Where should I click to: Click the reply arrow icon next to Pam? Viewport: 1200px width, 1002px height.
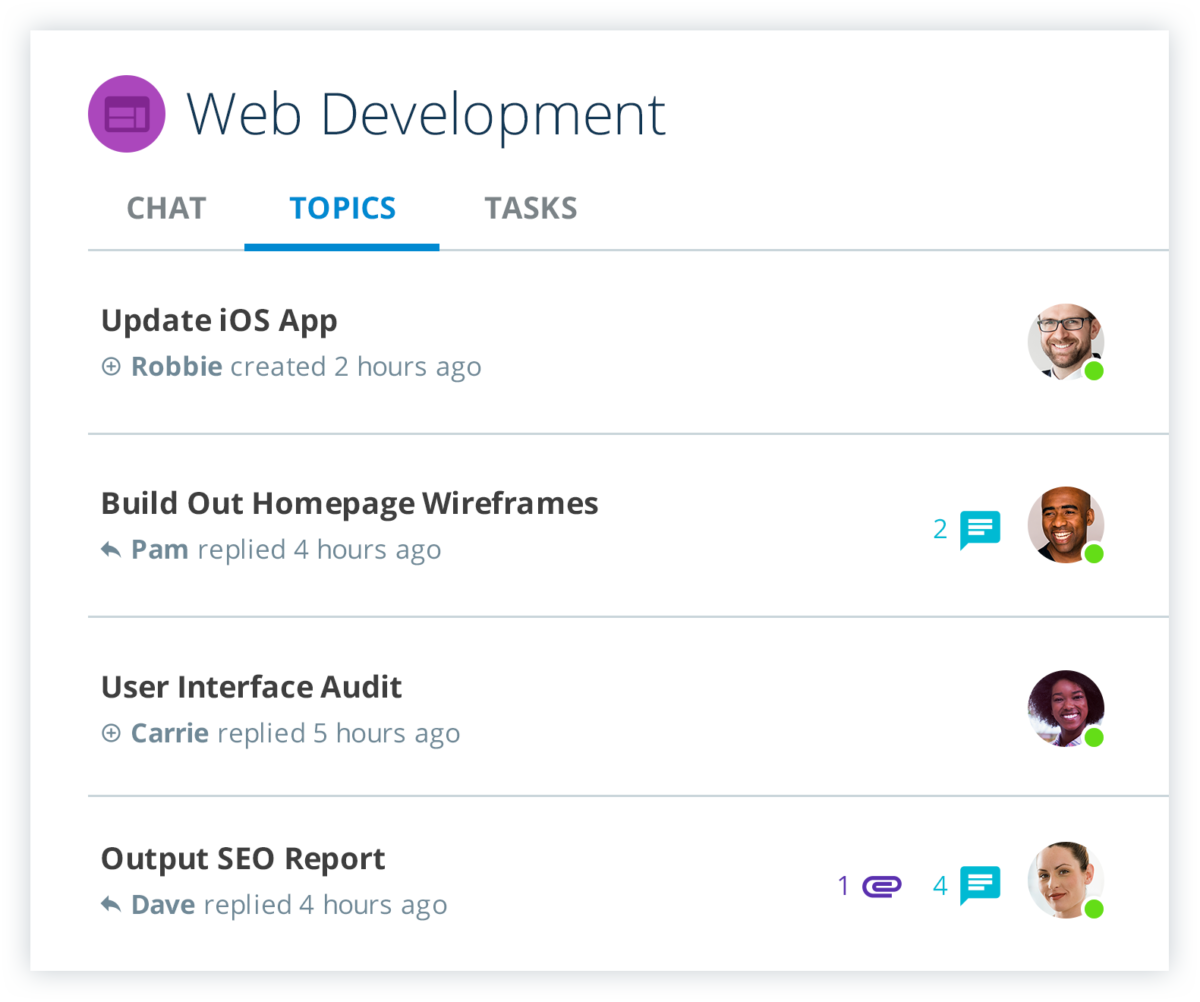[110, 548]
